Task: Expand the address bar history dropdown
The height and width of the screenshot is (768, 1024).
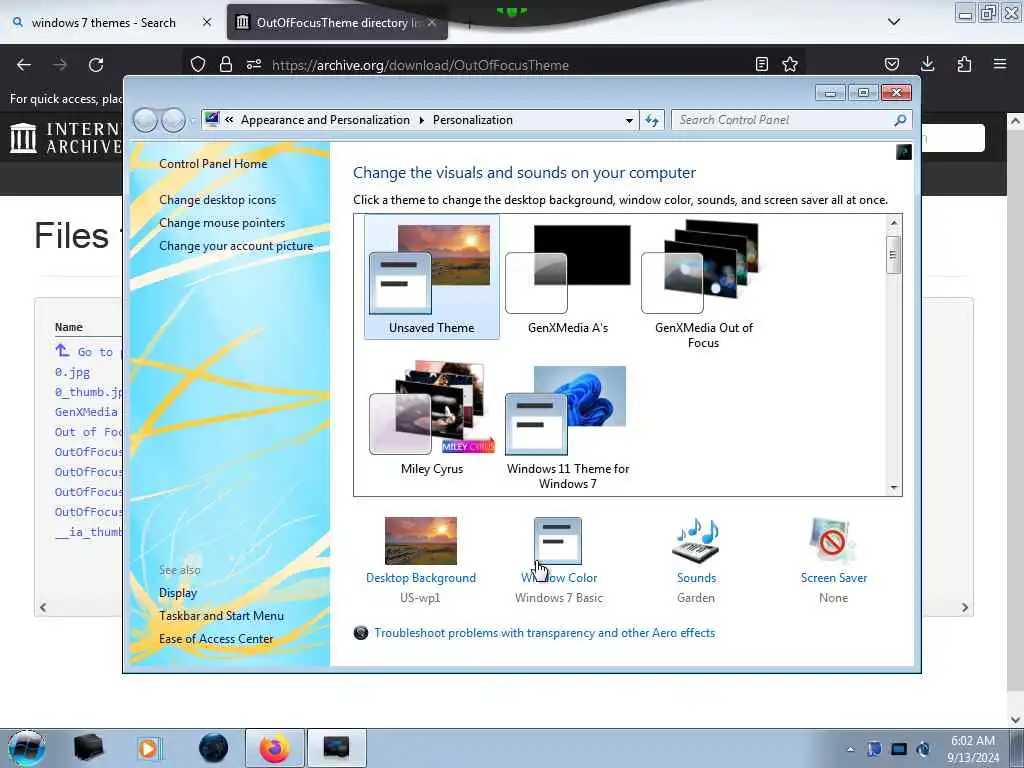Action: tap(629, 120)
